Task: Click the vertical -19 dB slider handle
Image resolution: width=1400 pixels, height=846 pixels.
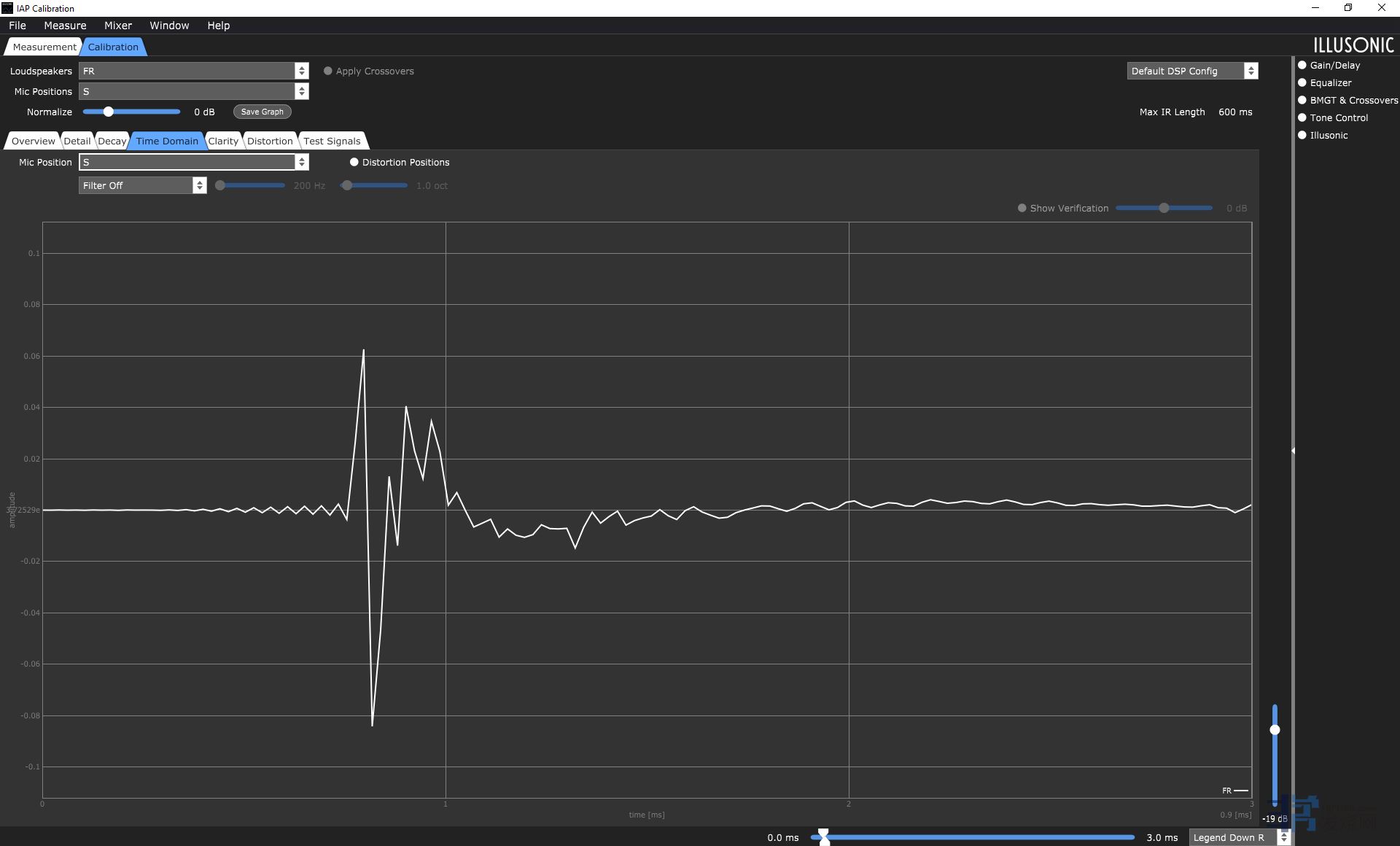Action: tap(1275, 729)
